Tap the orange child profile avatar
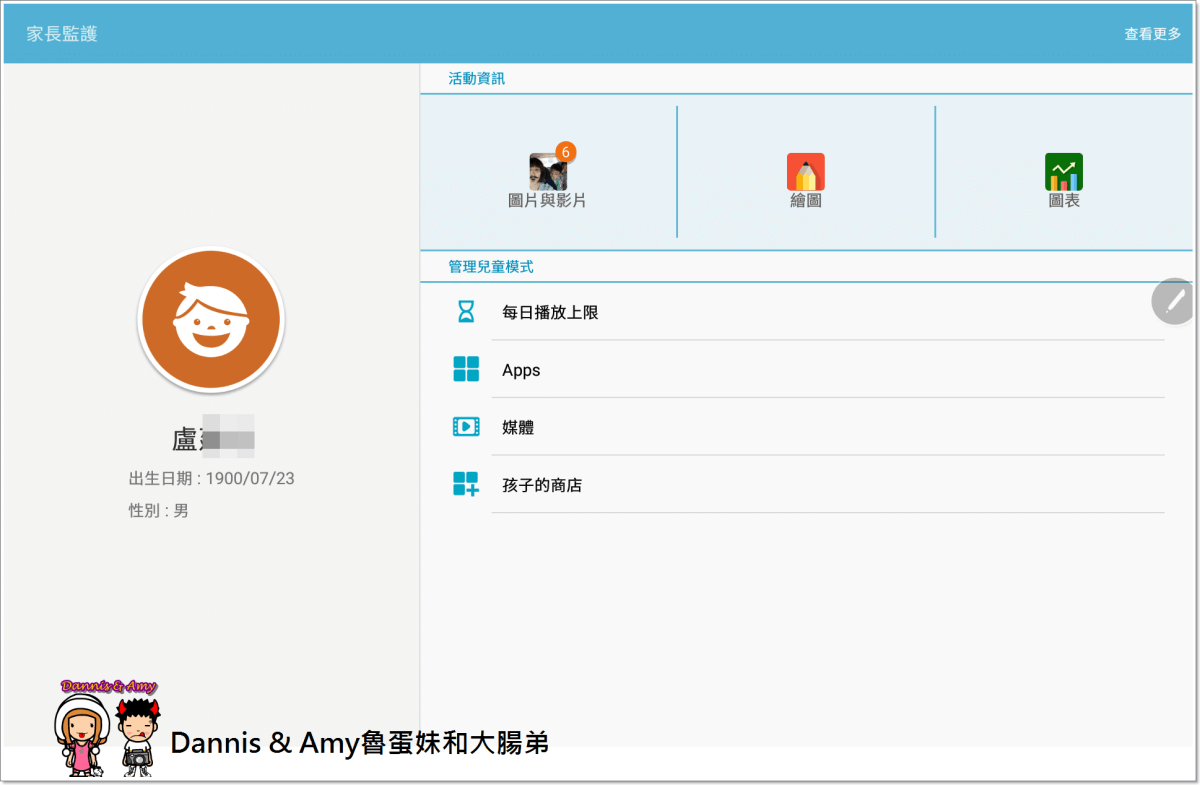Image resolution: width=1200 pixels, height=785 pixels. (211, 320)
